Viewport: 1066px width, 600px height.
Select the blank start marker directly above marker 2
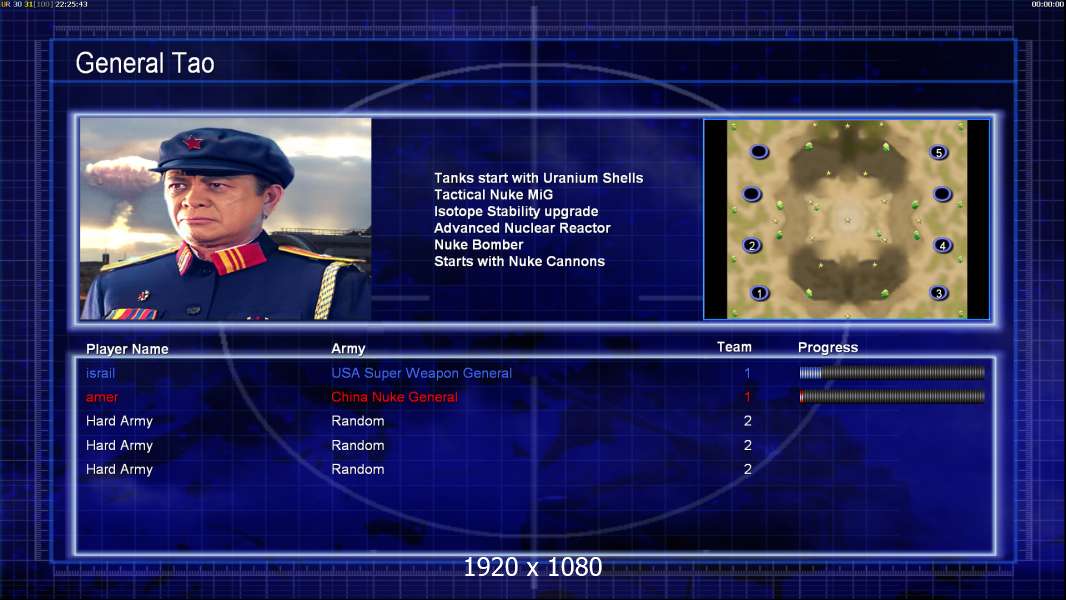751,194
